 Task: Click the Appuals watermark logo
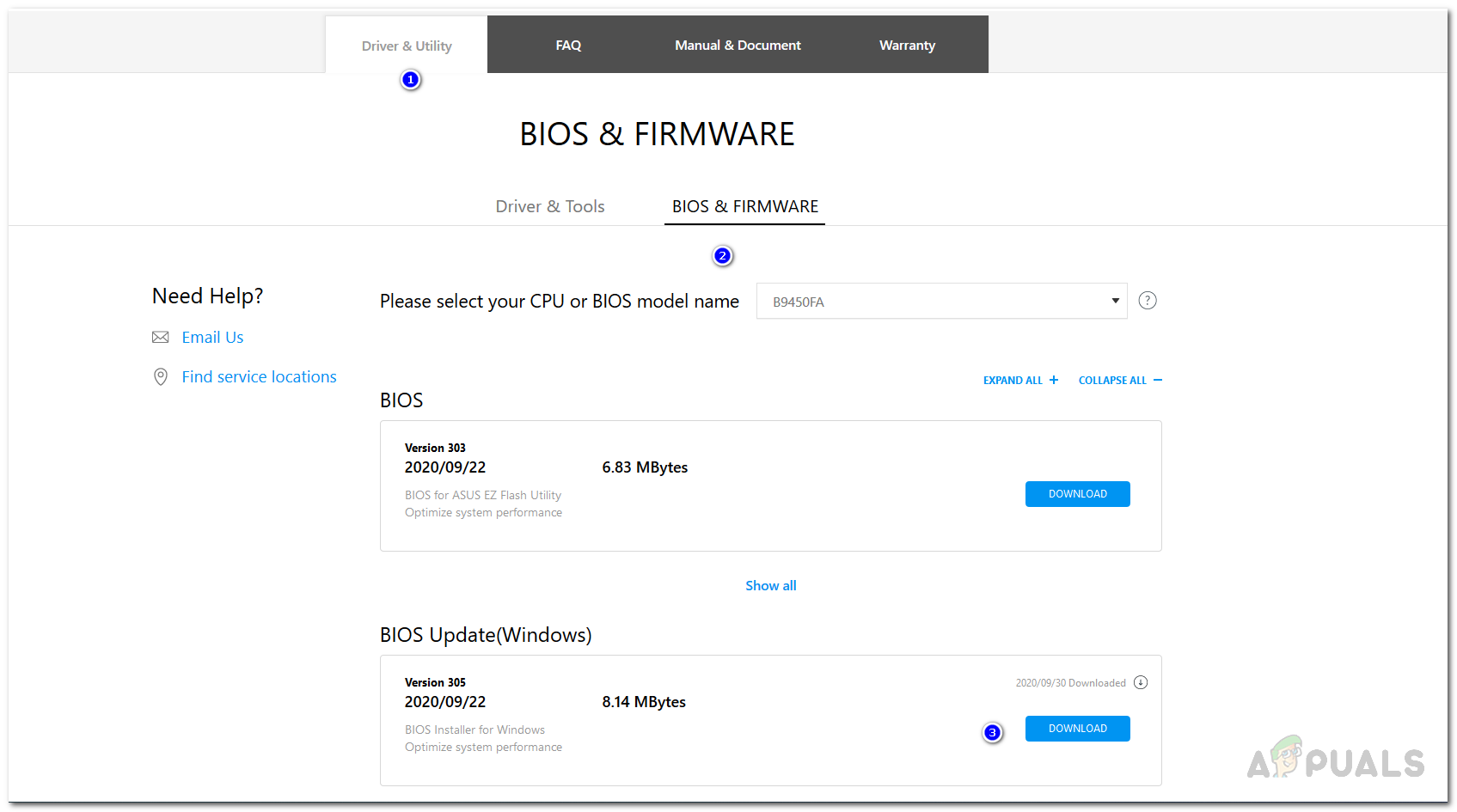(x=1335, y=759)
